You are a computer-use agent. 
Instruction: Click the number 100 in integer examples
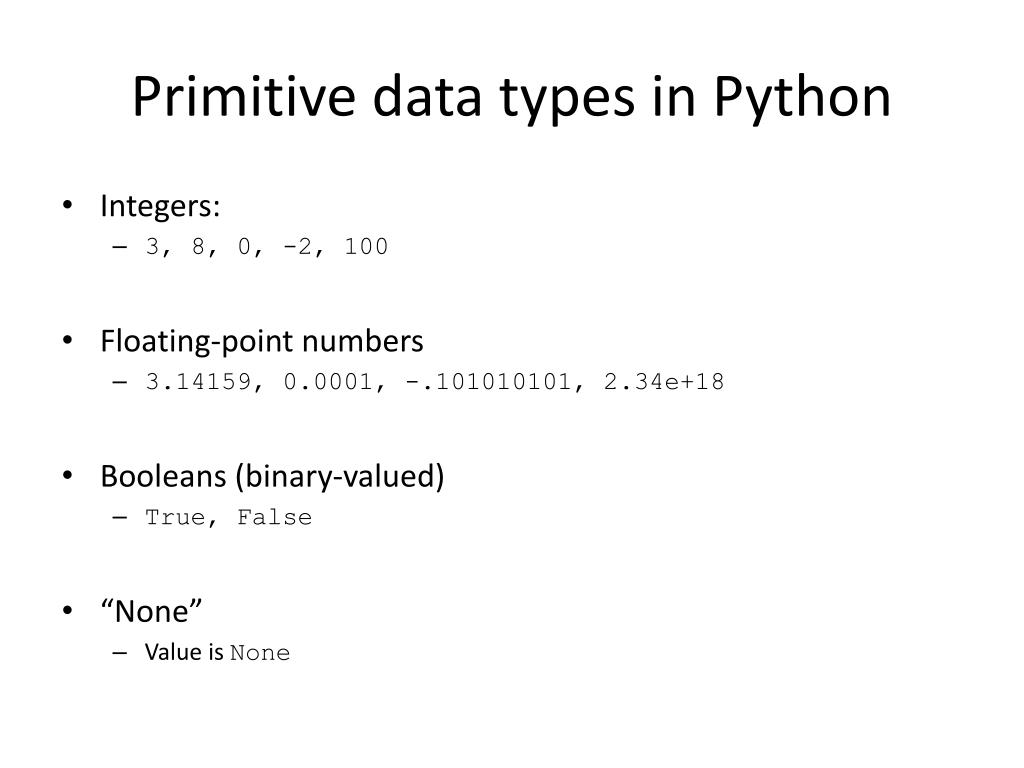coord(366,246)
